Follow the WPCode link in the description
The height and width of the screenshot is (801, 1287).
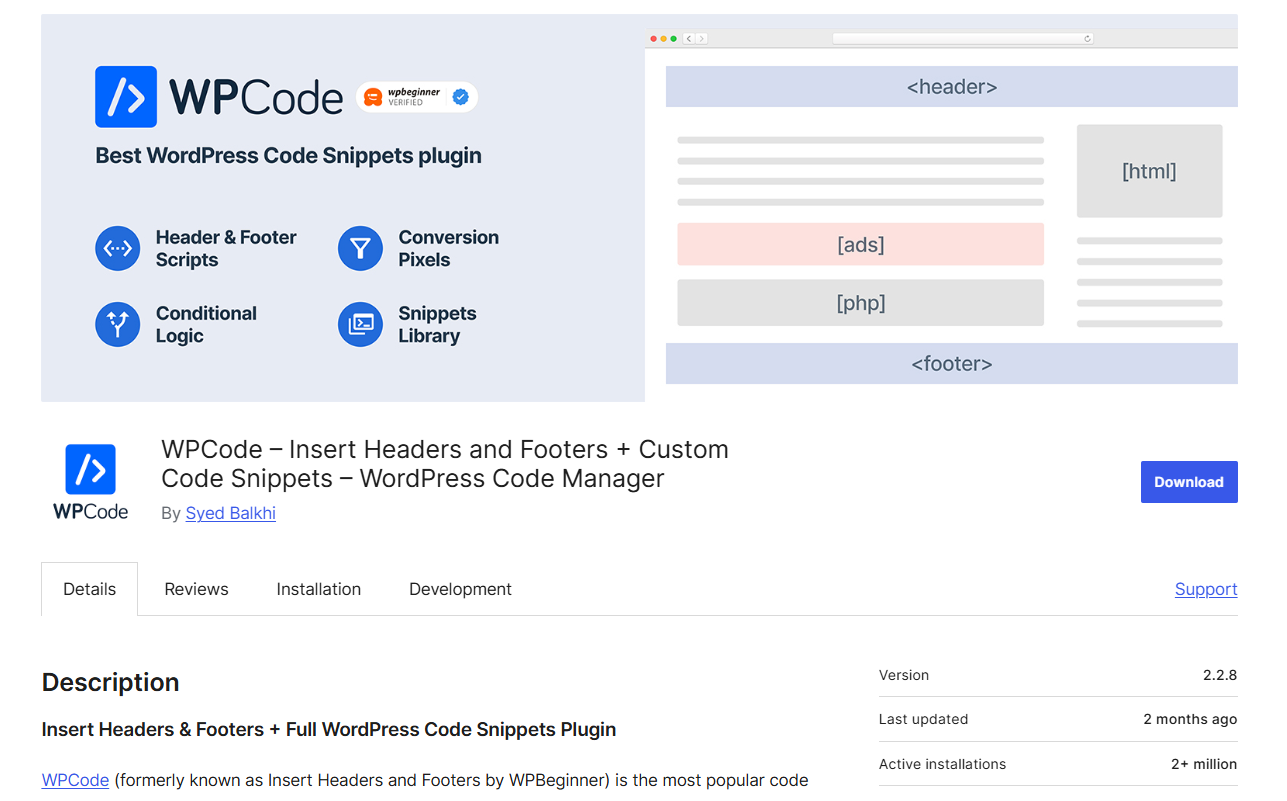click(x=75, y=779)
